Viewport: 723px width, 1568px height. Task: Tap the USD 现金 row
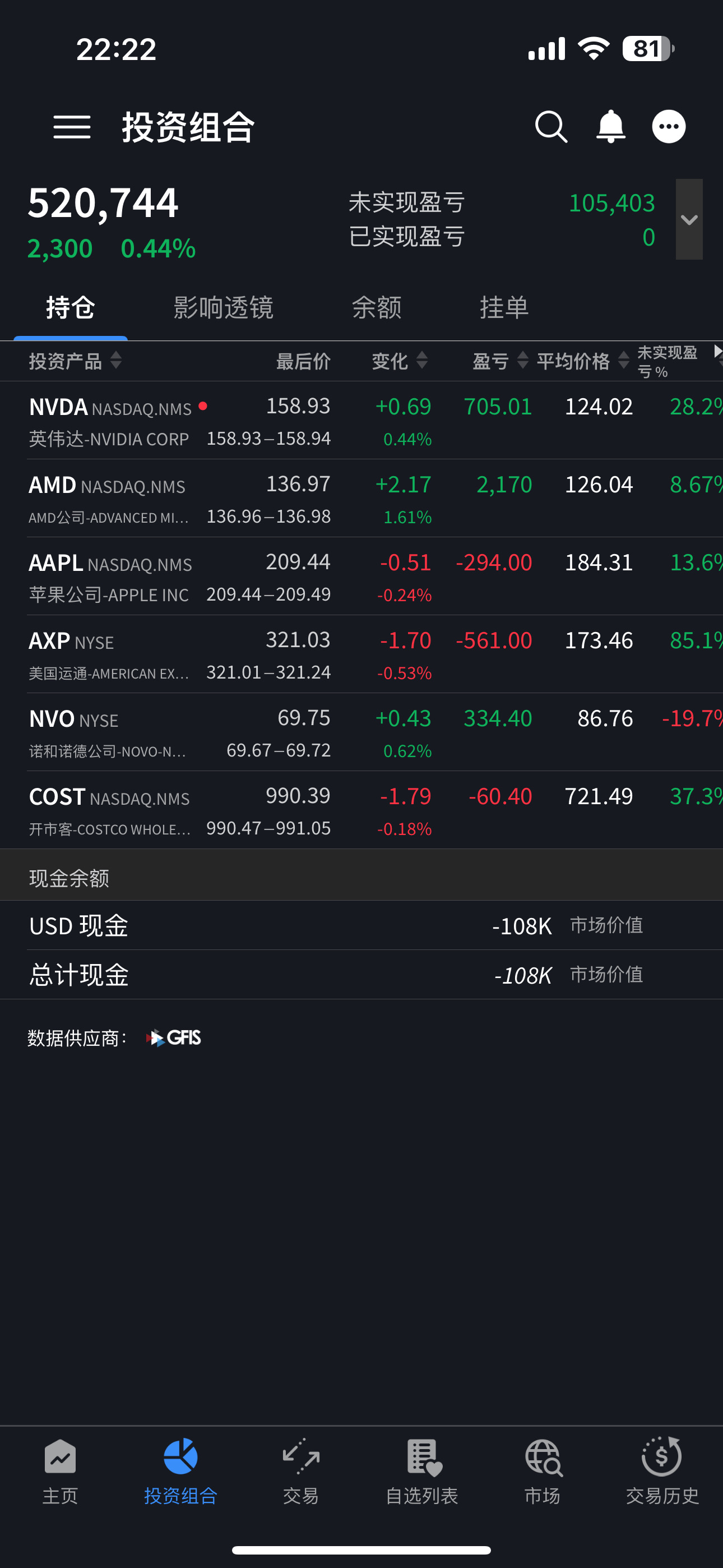click(x=361, y=925)
